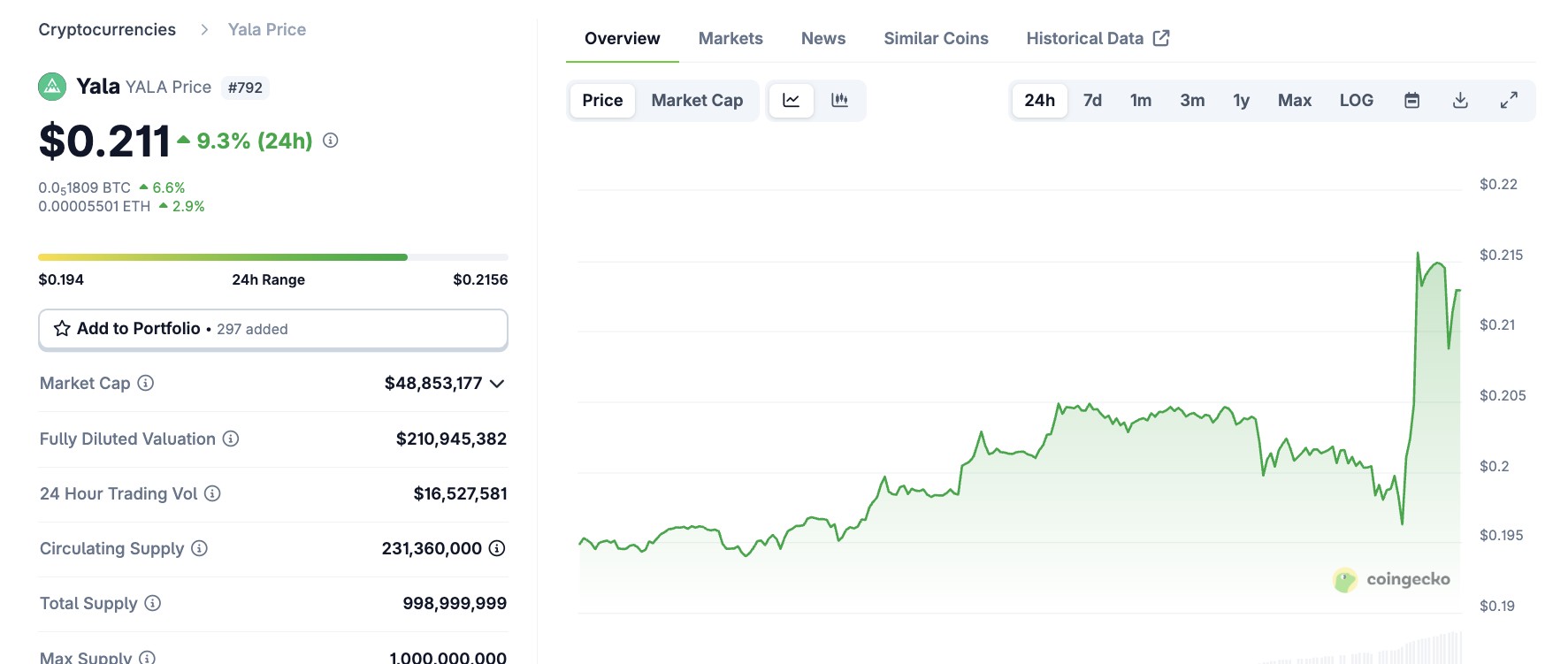Go to Cryptocurrencies breadcrumb link
The width and height of the screenshot is (1568, 664).
coord(107,30)
